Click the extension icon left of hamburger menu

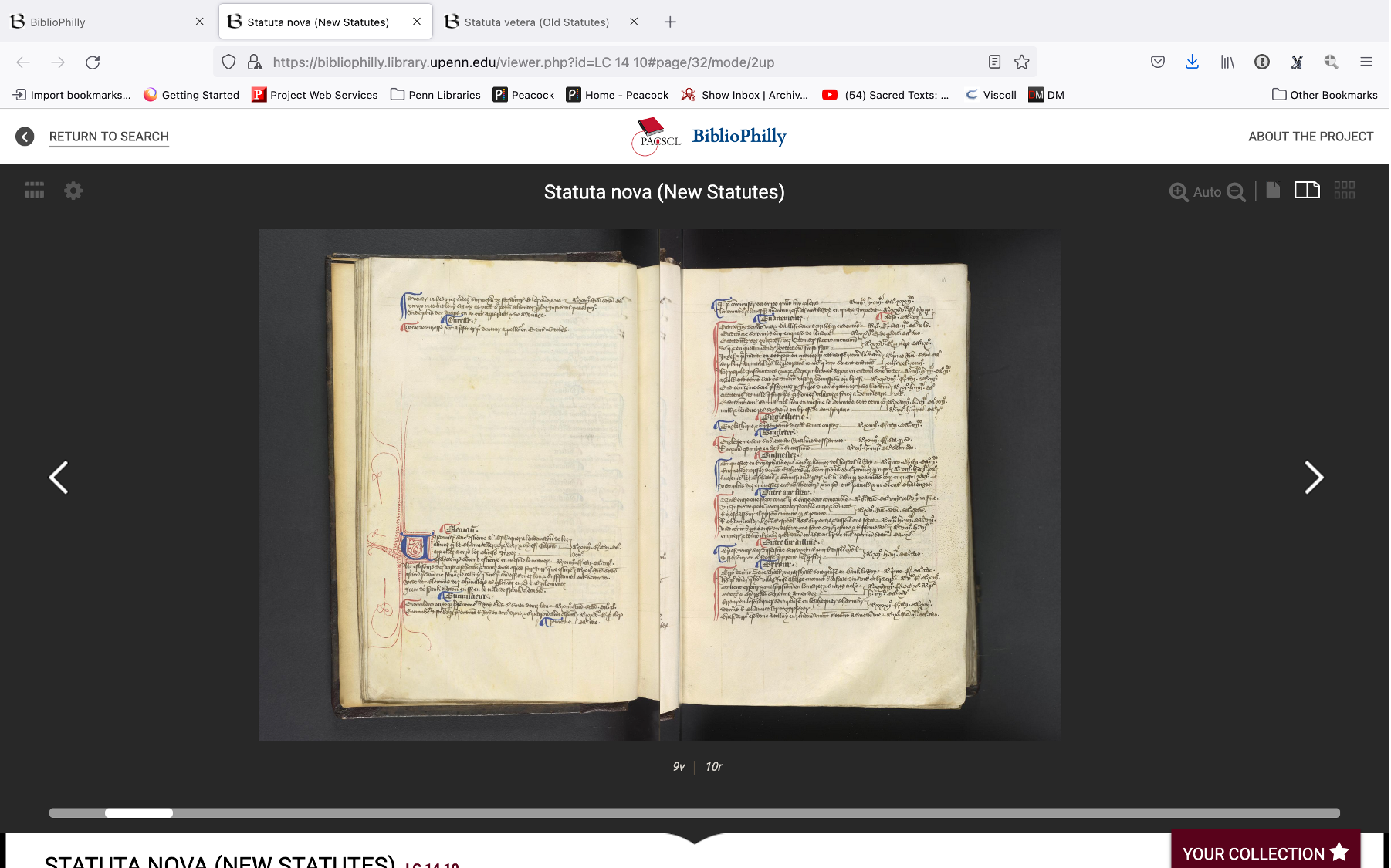tap(1331, 62)
